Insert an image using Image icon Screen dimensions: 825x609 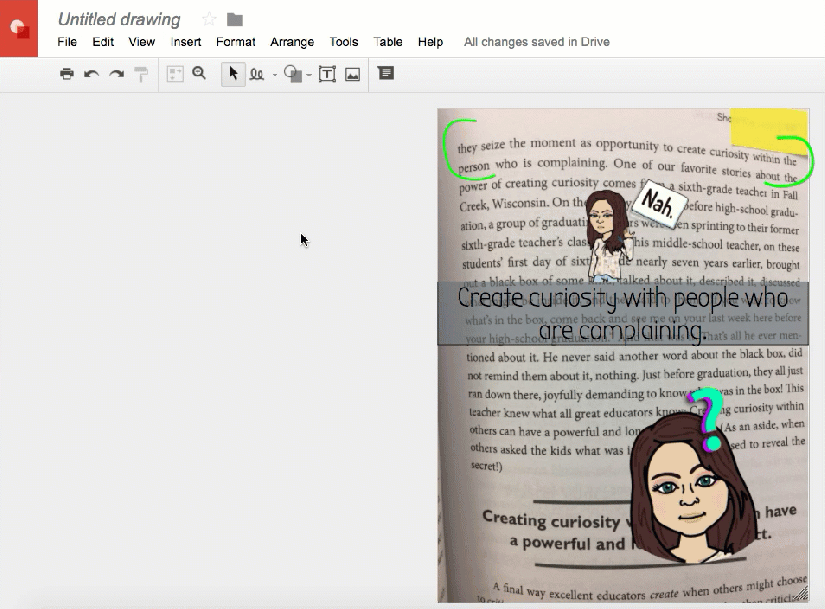coord(352,74)
